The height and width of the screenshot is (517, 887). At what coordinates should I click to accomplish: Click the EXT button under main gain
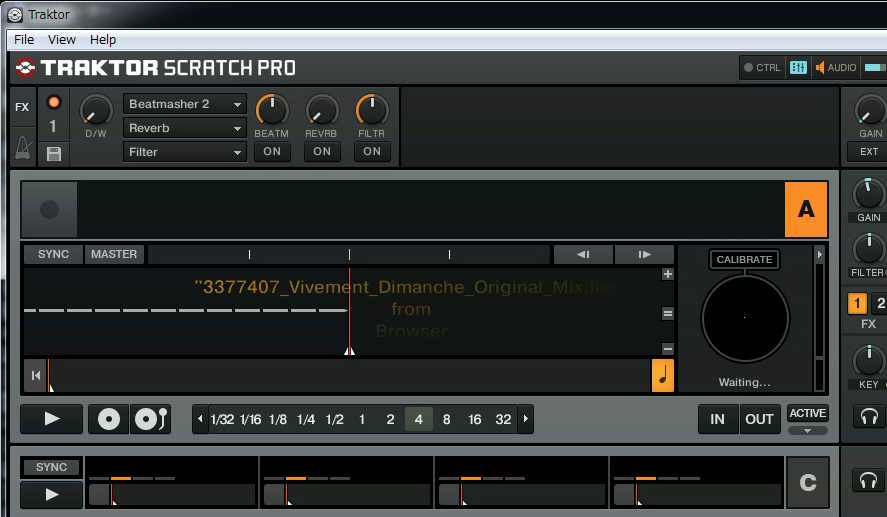click(x=869, y=152)
